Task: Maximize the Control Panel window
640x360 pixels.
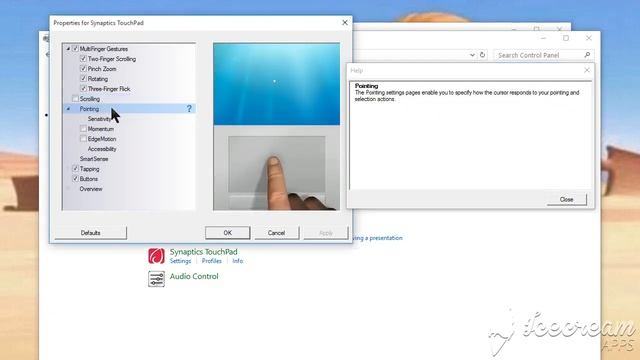Action: click(x=566, y=38)
